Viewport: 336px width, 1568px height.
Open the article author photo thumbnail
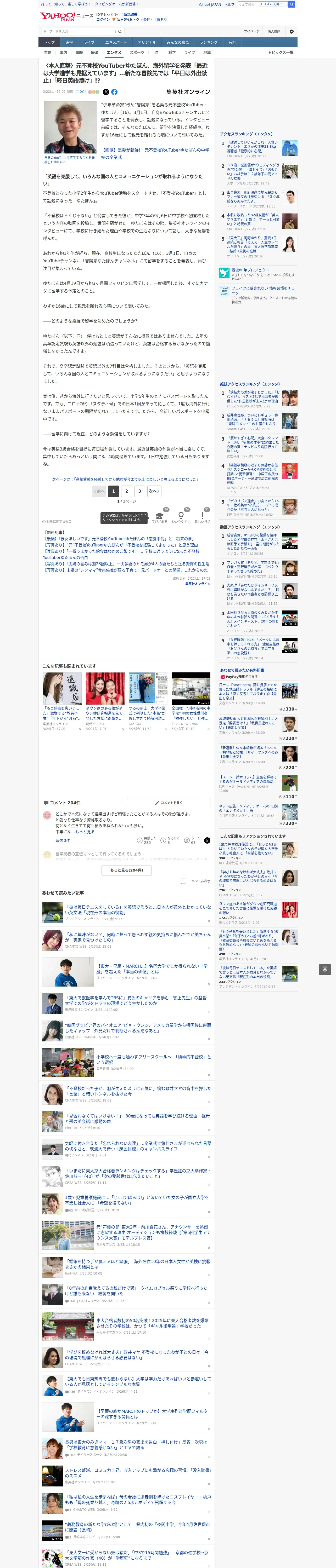pos(70,127)
